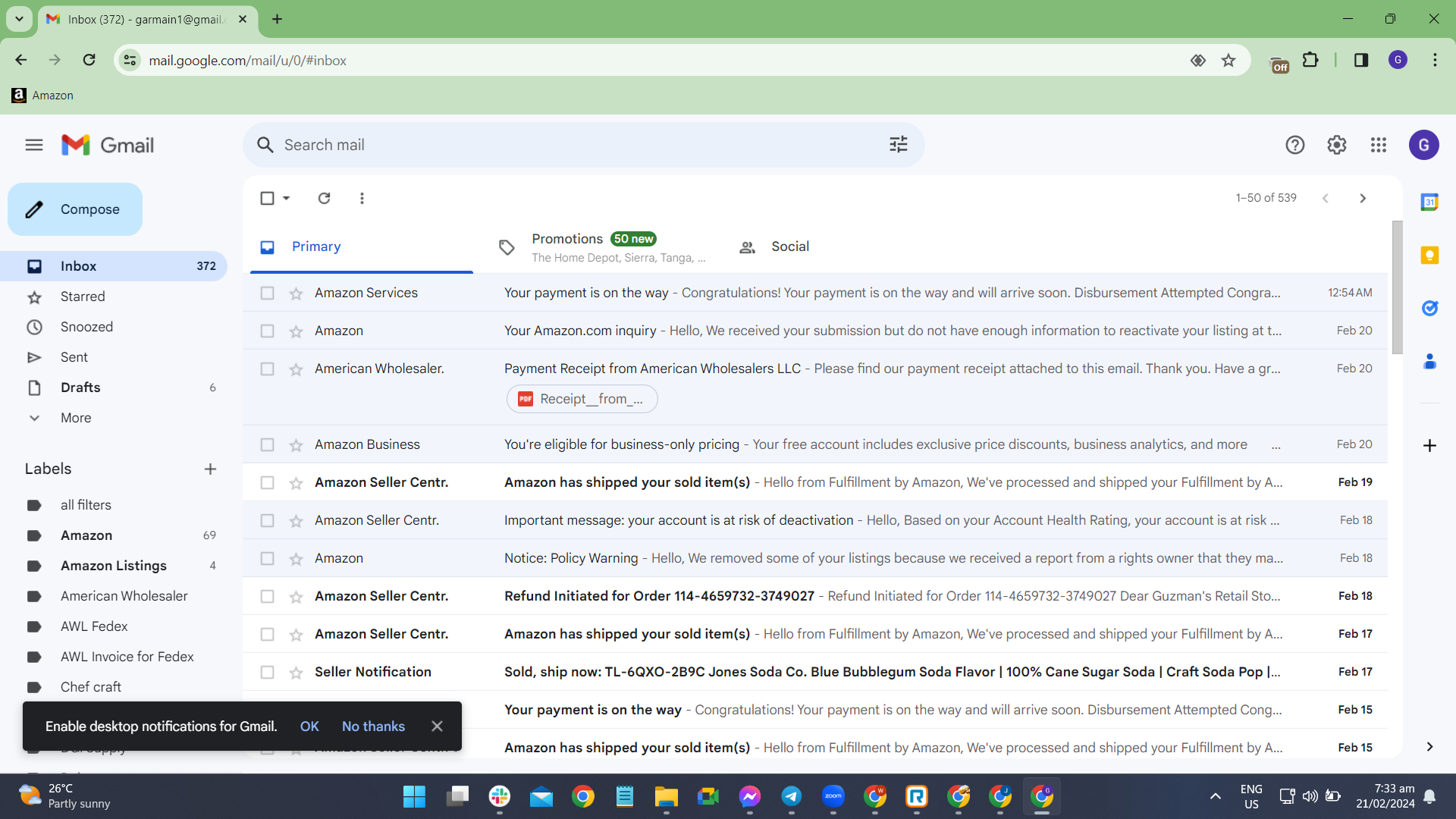1456x819 pixels.
Task: Refresh the inbox mail list
Action: point(325,198)
